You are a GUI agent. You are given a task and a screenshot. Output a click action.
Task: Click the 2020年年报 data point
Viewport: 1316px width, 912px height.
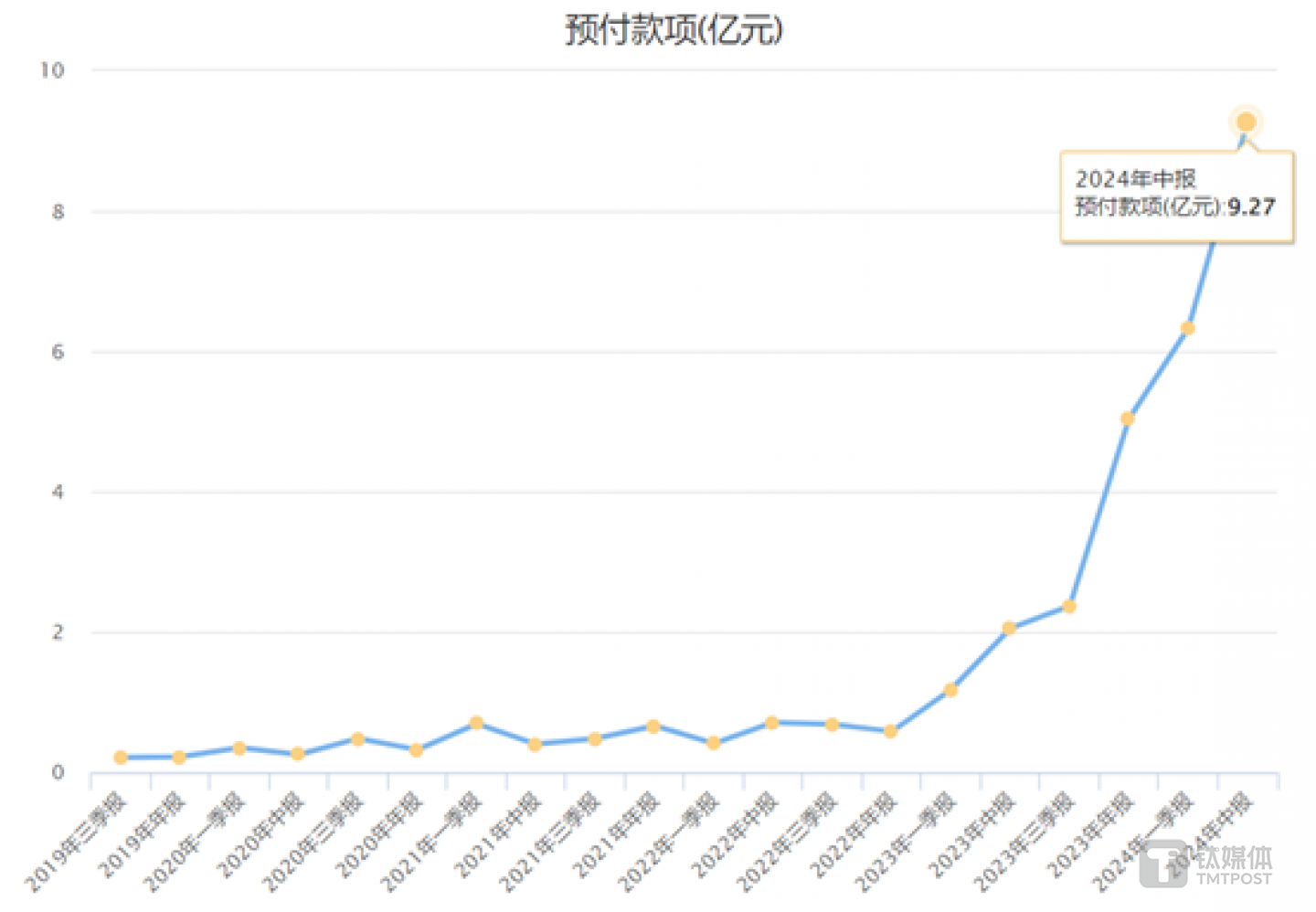pos(417,750)
